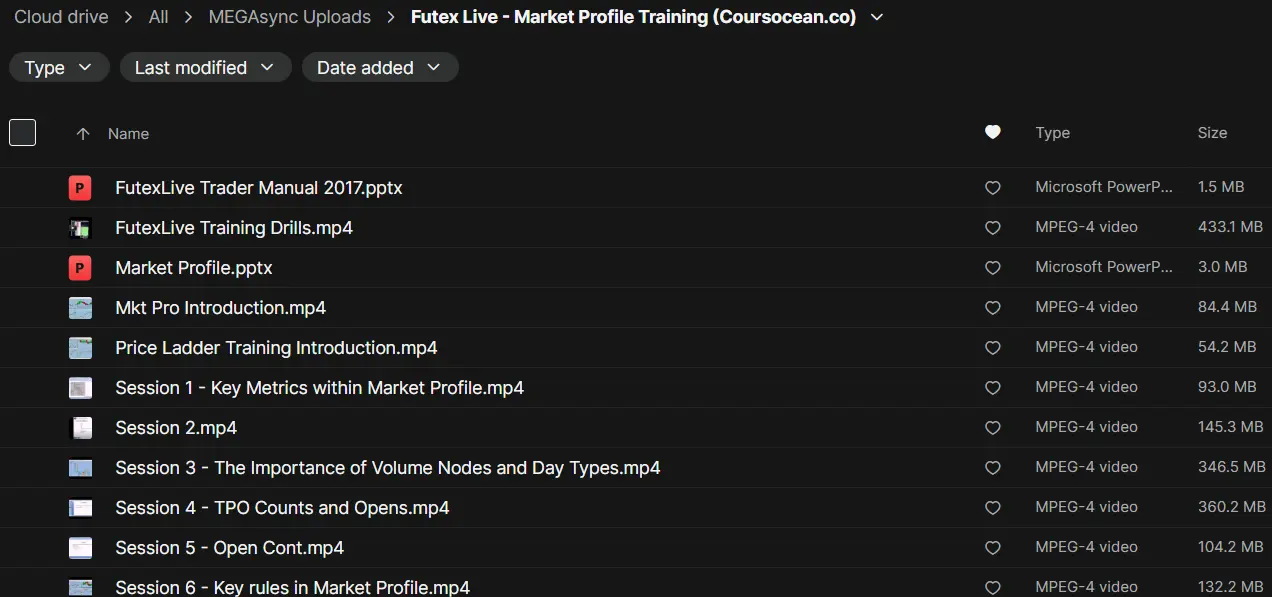The image size is (1272, 597).
Task: Select Mkt Pro Introduction.mp4 file name
Action: coord(221,308)
